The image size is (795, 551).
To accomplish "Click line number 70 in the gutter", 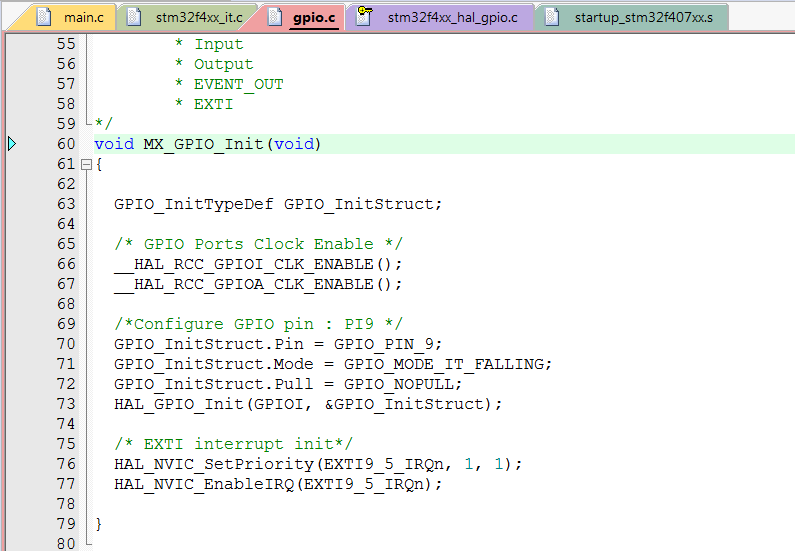I will (66, 344).
